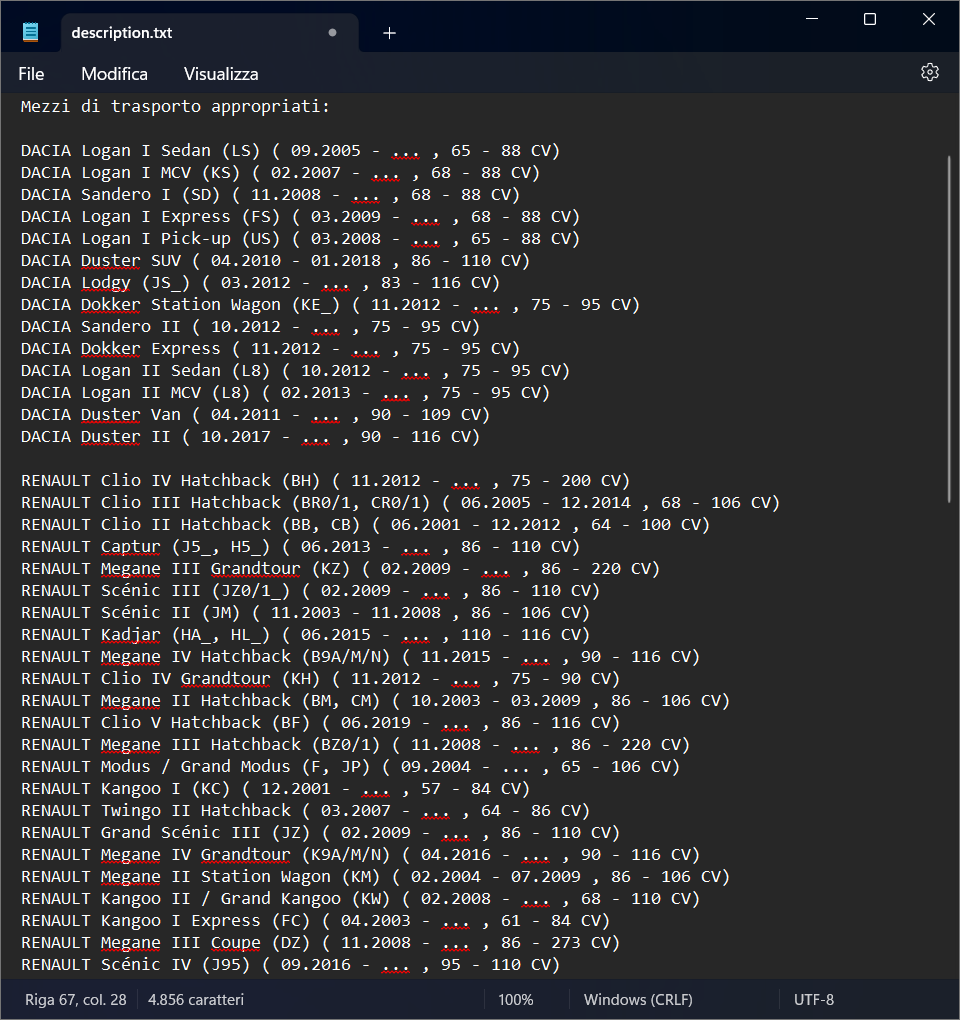The image size is (960, 1020).
Task: Click the line 'DACIA Duster II'
Action: pos(250,437)
